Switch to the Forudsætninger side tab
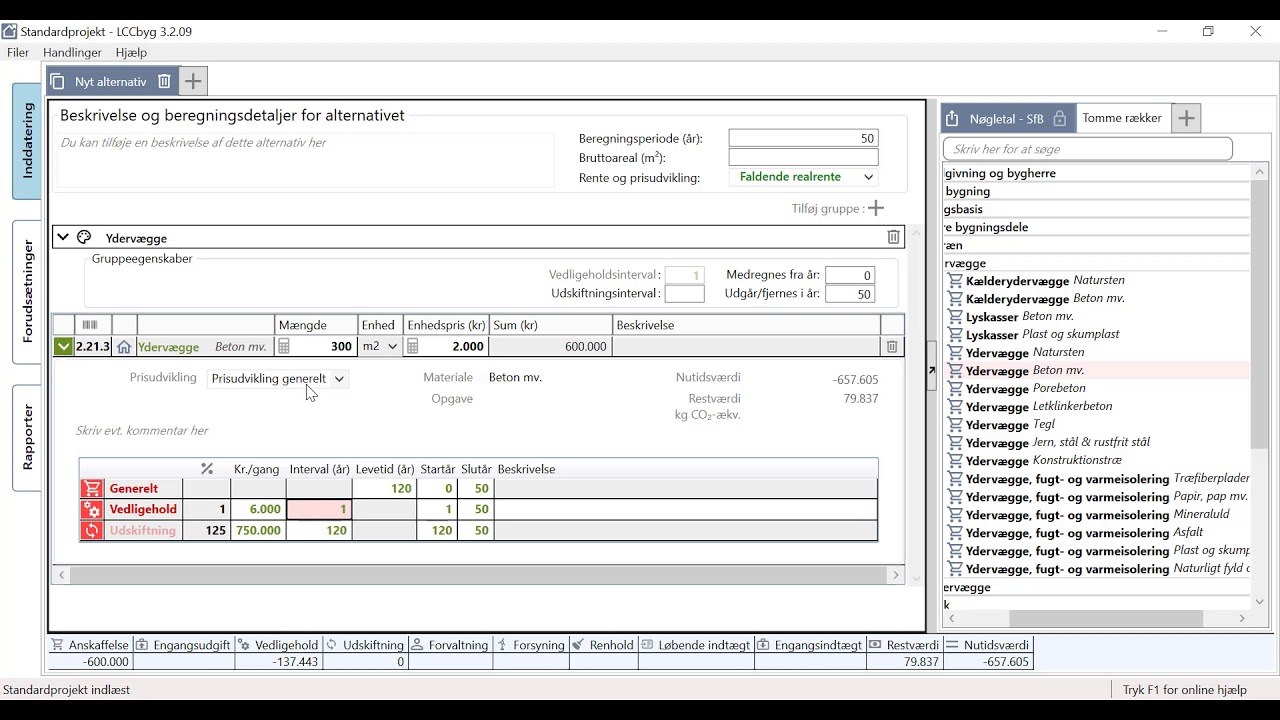The image size is (1280, 720). tap(27, 291)
